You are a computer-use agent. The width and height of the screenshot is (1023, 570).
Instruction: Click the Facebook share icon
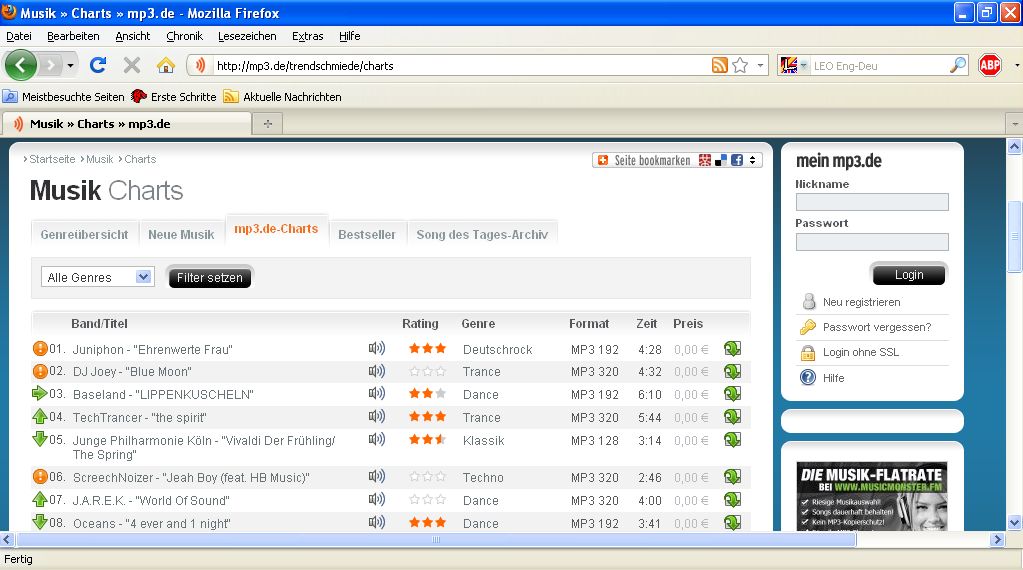737,160
